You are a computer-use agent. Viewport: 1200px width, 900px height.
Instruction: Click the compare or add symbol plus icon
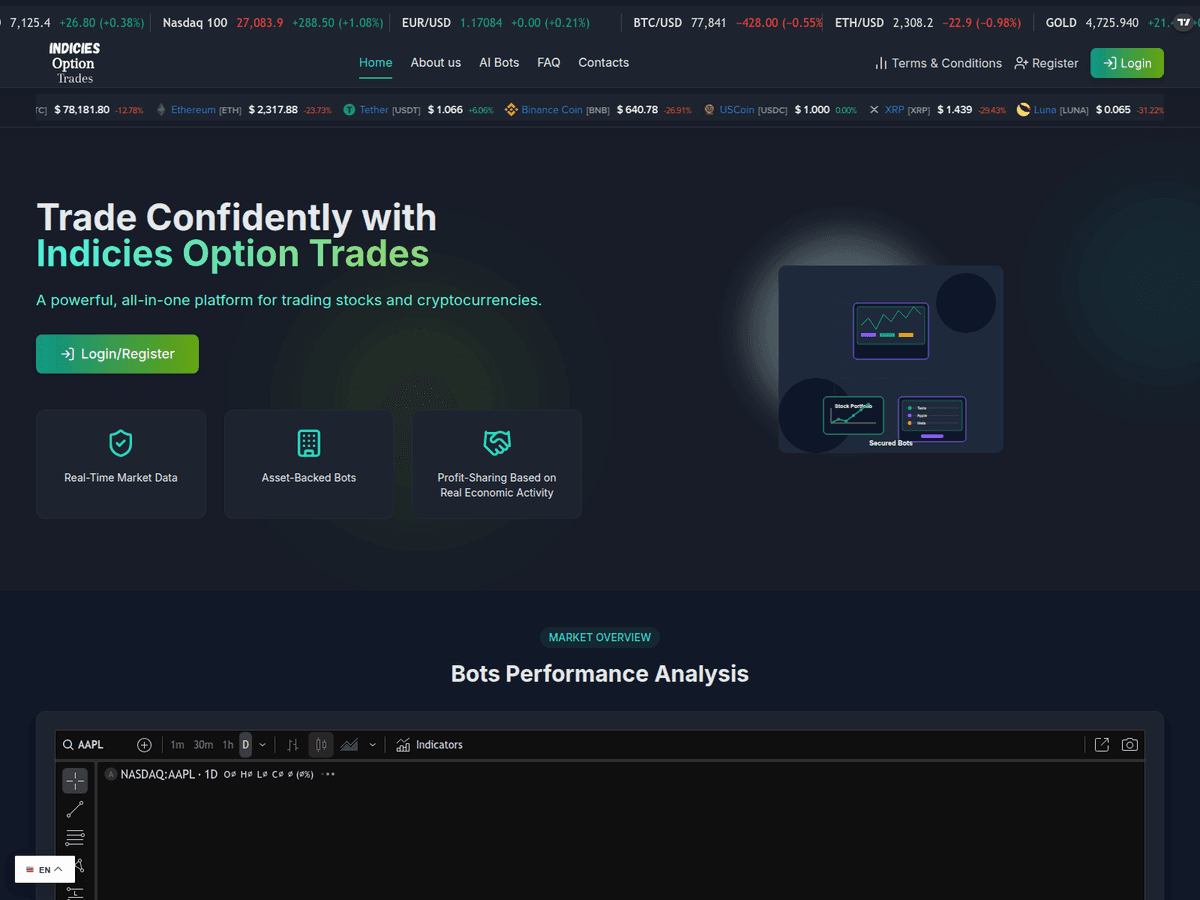pos(144,745)
